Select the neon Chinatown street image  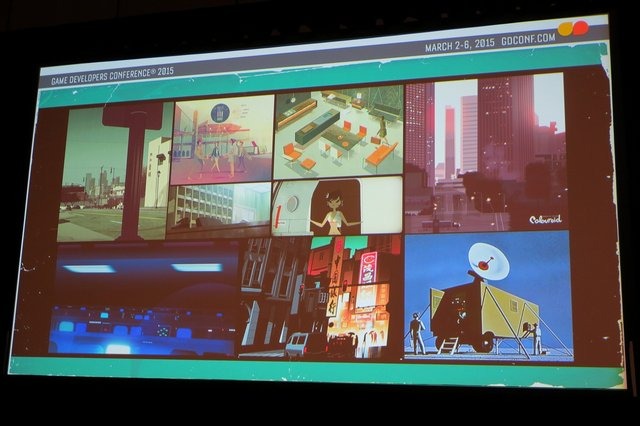tap(321, 297)
